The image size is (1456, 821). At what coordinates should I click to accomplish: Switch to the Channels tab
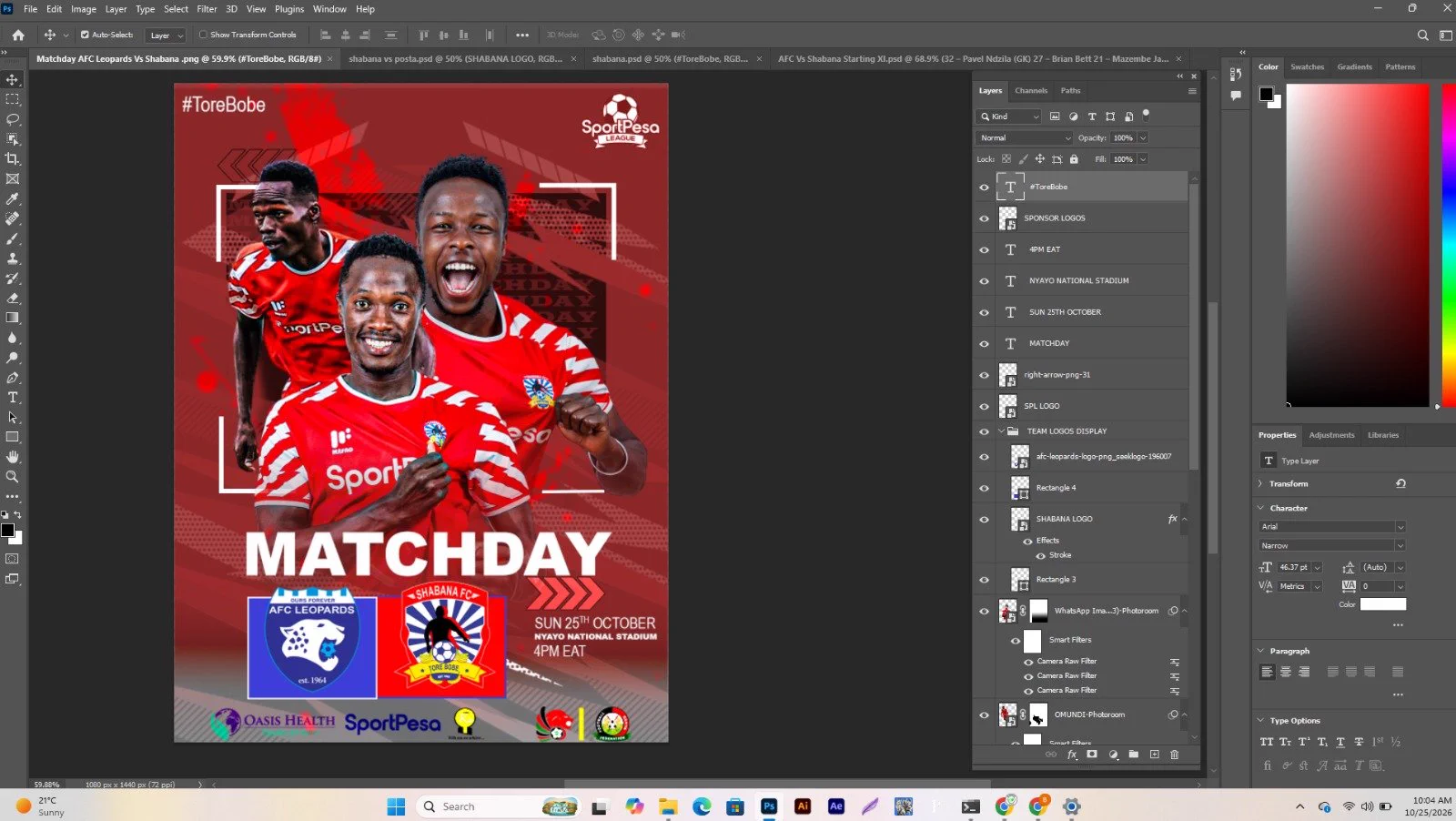1031,91
